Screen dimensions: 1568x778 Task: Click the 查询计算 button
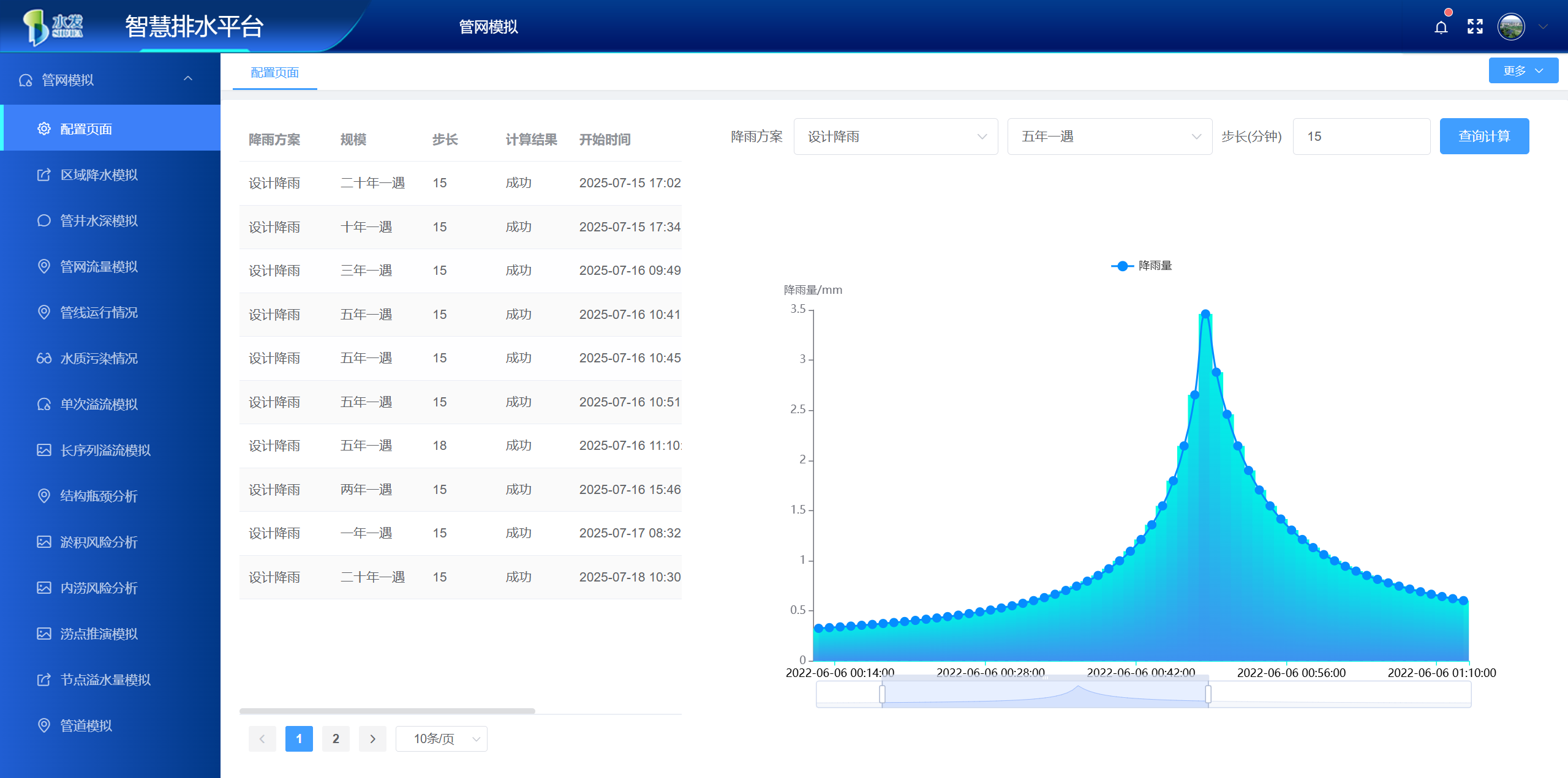coord(1483,137)
